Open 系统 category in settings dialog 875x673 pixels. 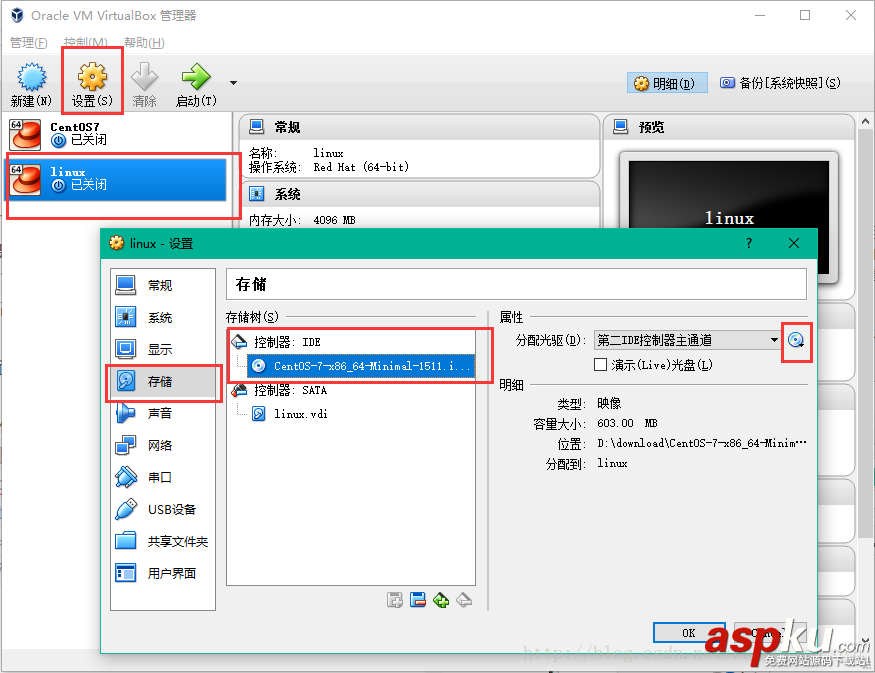pyautogui.click(x=162, y=317)
